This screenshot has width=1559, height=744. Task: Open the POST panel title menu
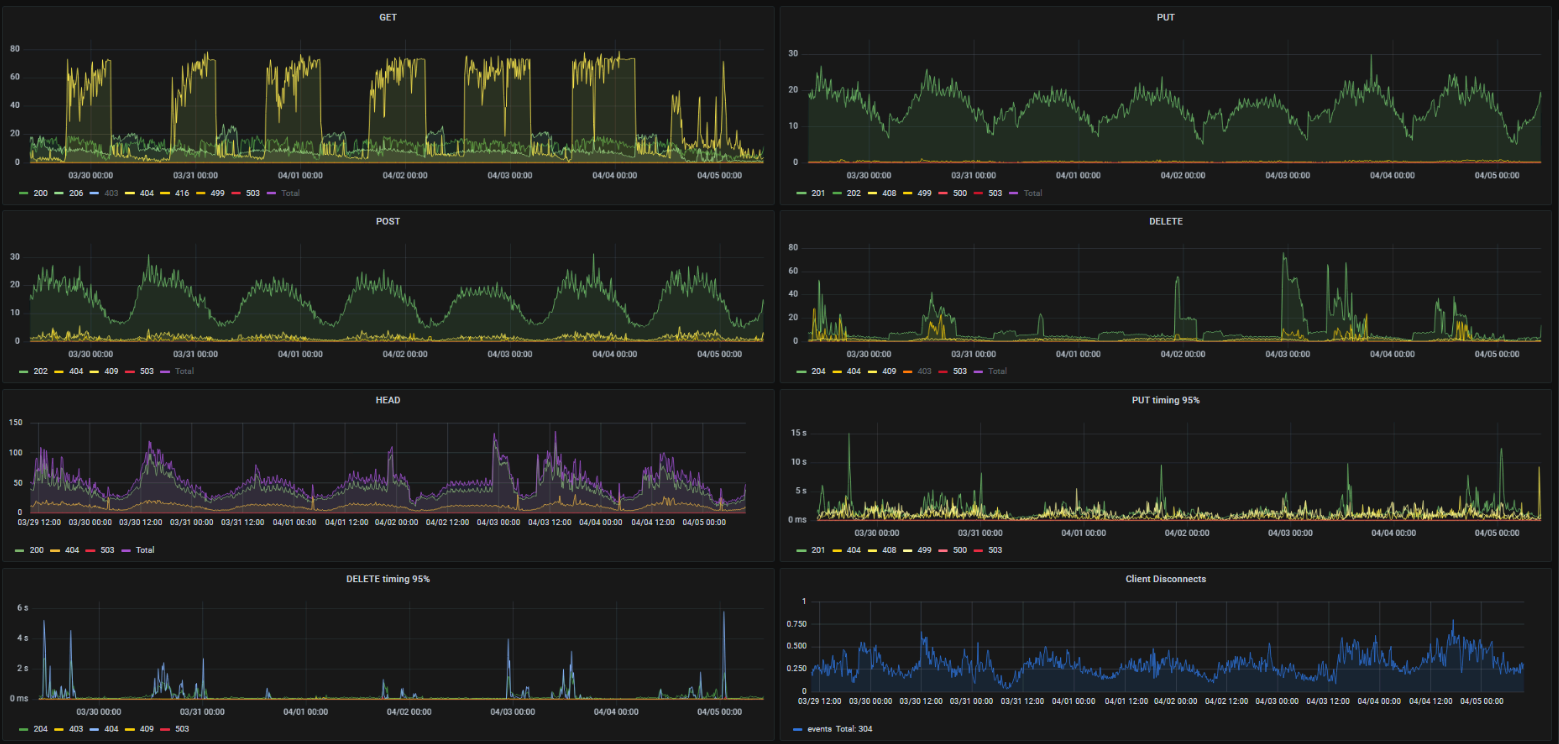coord(388,221)
